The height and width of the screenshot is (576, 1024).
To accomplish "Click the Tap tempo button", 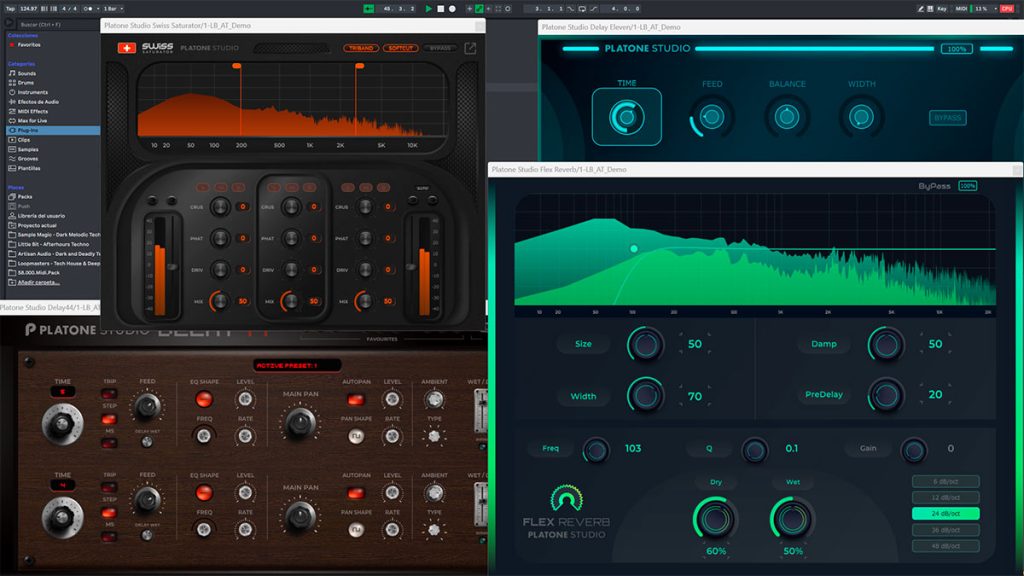I will tap(10, 8).
